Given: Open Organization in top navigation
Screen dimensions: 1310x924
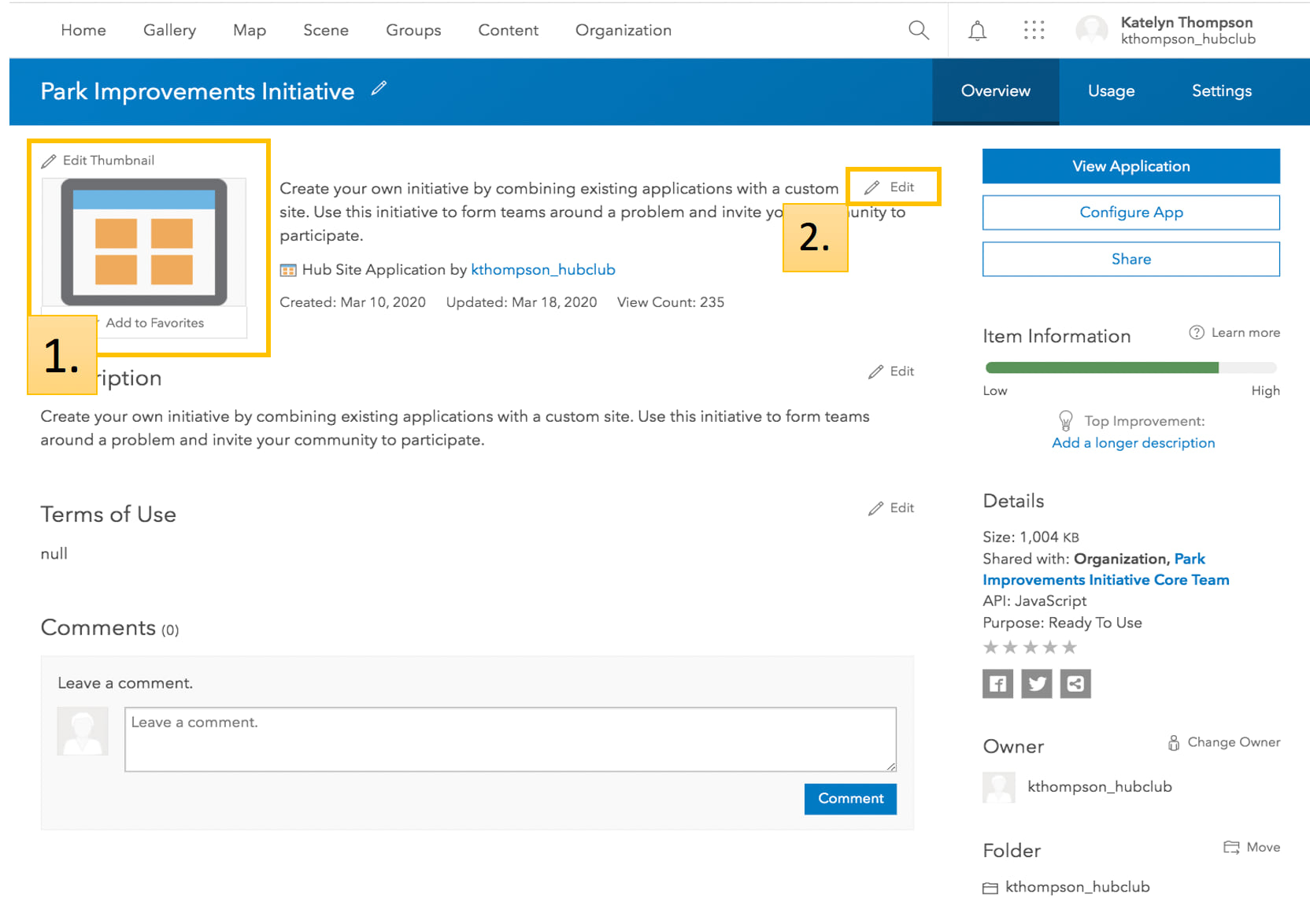Looking at the screenshot, I should pos(623,31).
